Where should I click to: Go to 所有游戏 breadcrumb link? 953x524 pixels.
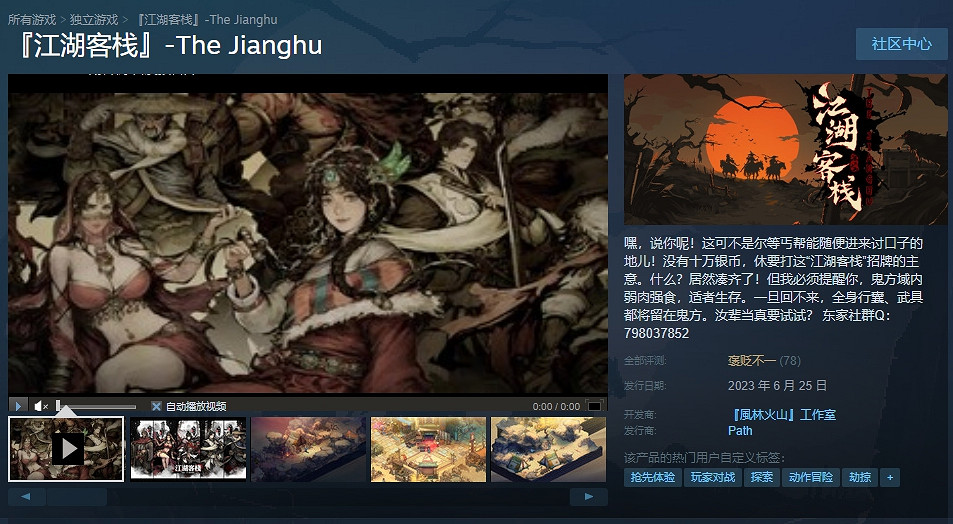[32, 19]
